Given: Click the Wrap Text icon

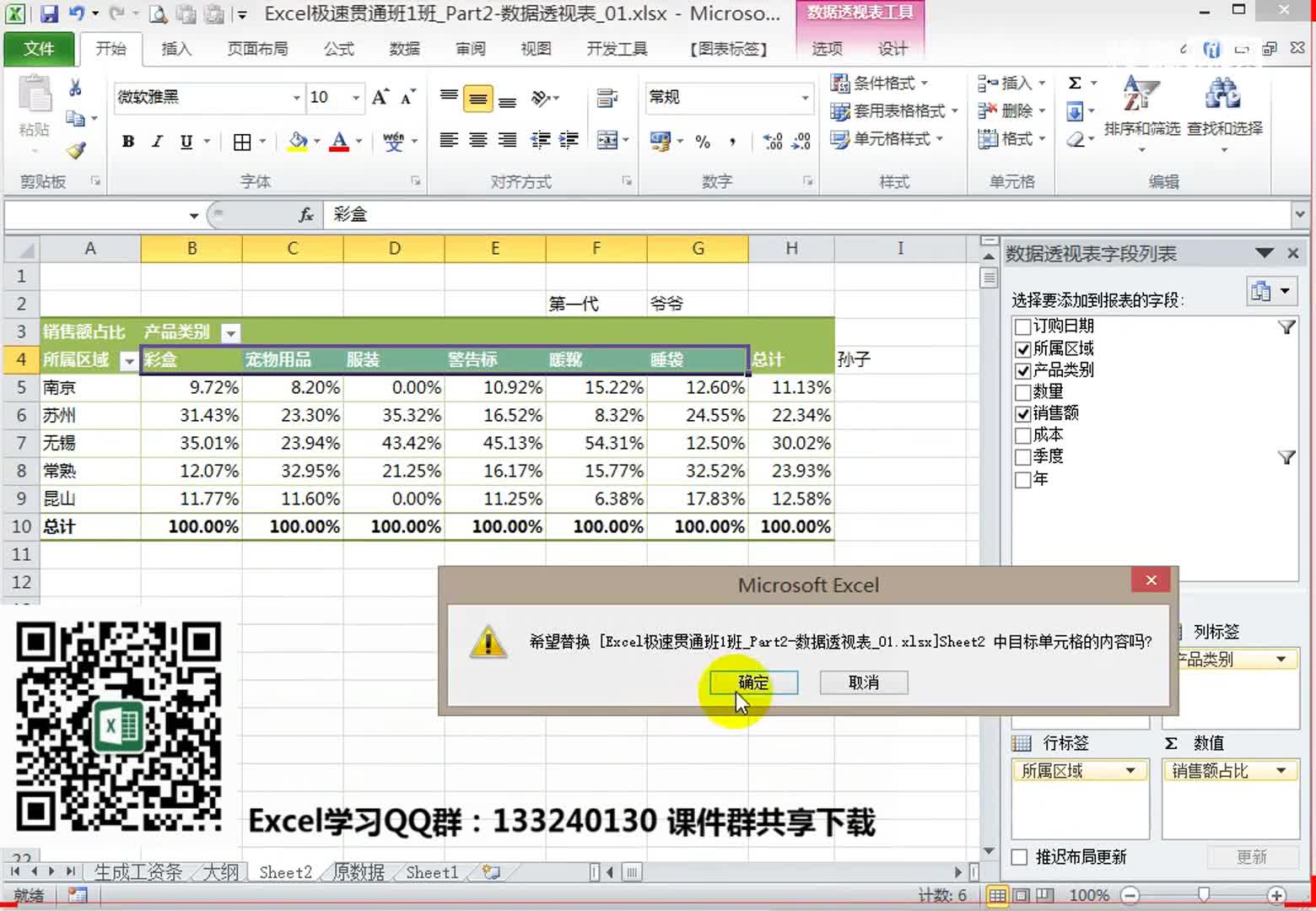Looking at the screenshot, I should (607, 99).
